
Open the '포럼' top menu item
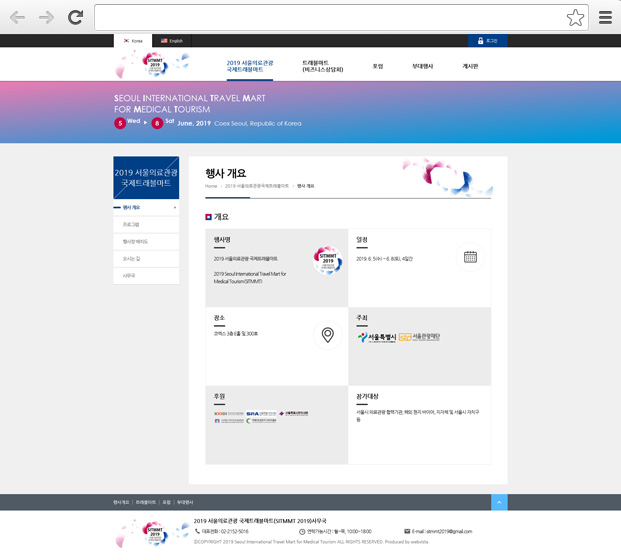click(x=378, y=66)
